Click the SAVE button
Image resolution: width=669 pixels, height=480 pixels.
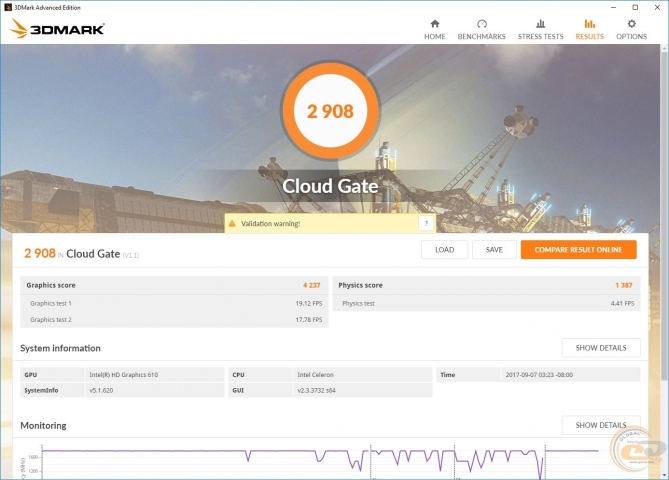[494, 250]
